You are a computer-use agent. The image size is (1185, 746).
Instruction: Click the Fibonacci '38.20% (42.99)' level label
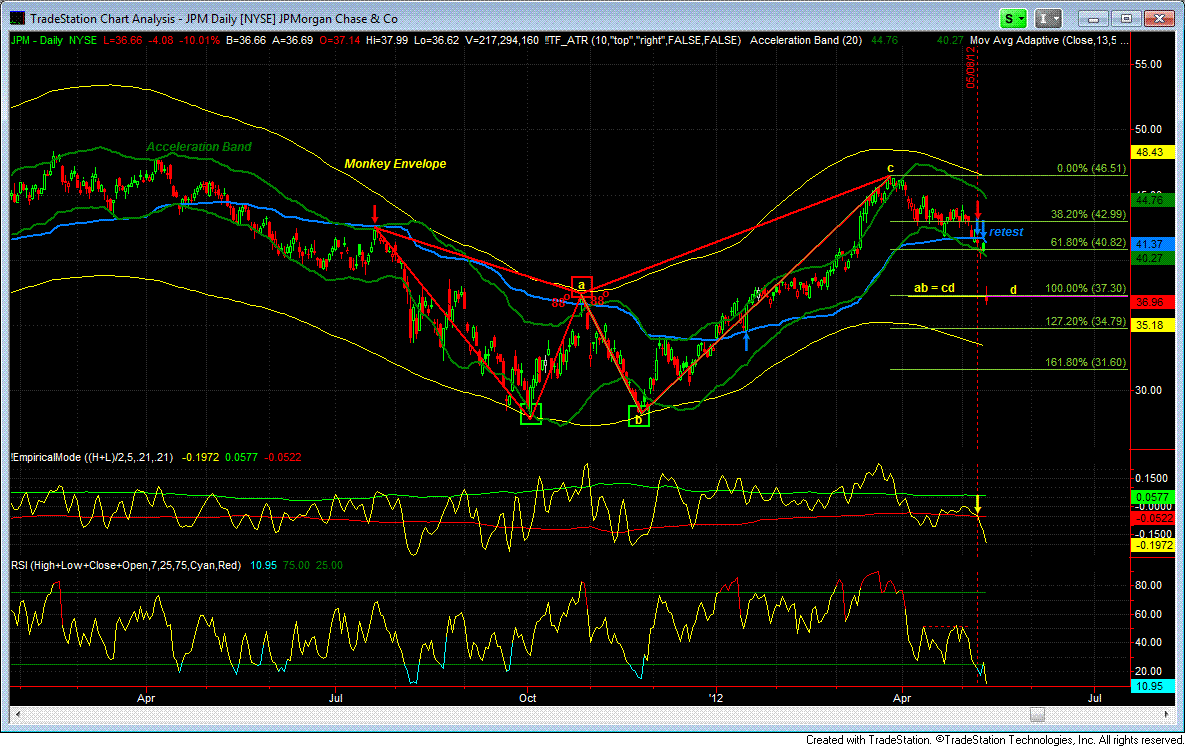[1088, 215]
